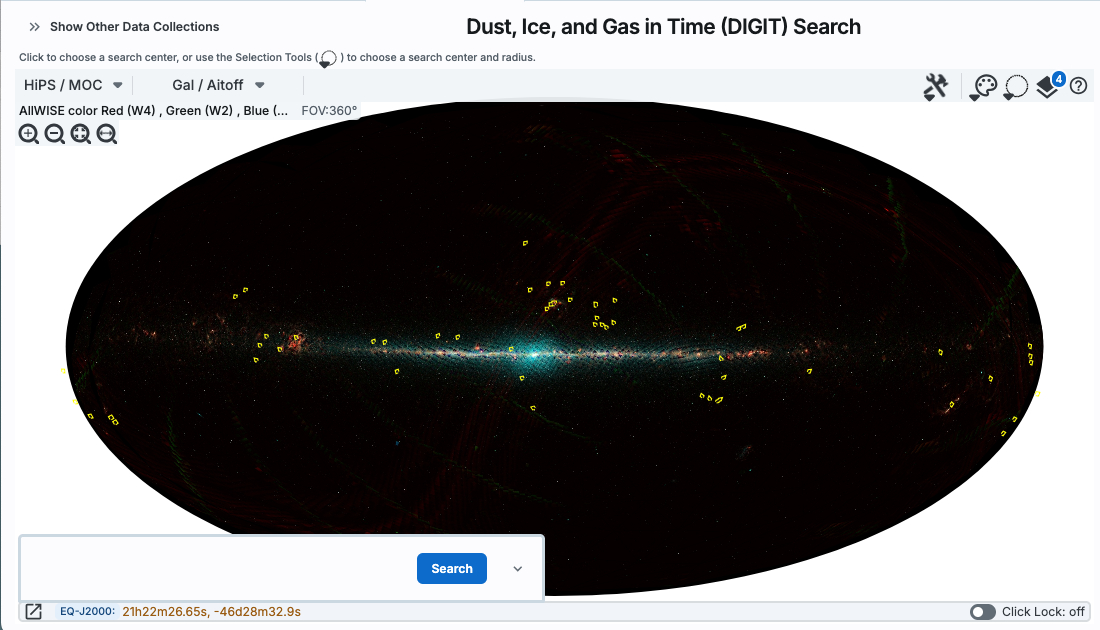The image size is (1100, 630).
Task: Click the blue Search button
Action: click(452, 569)
